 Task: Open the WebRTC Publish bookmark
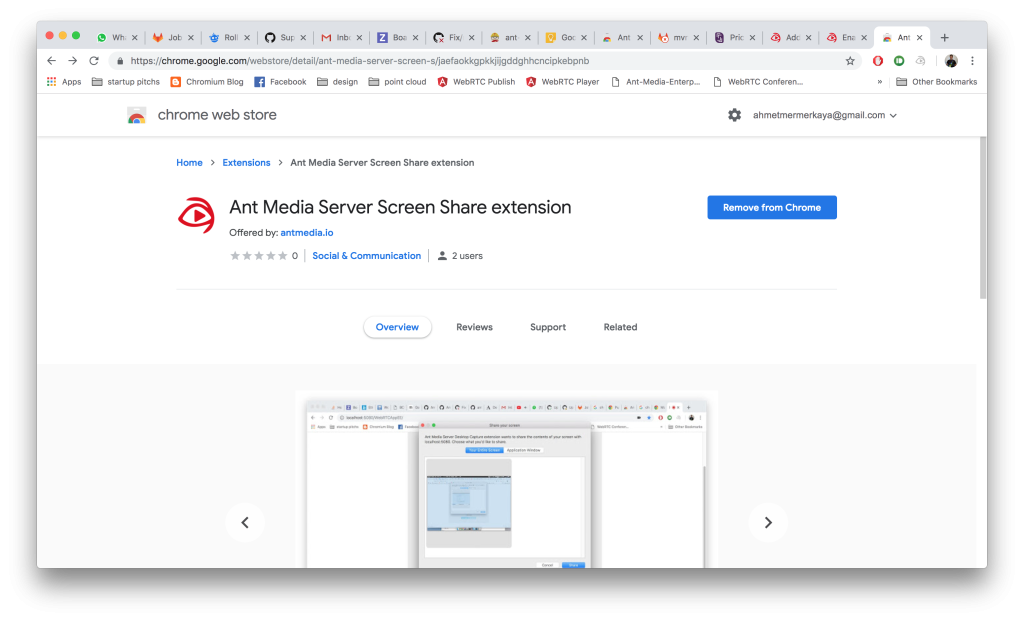[x=476, y=82]
